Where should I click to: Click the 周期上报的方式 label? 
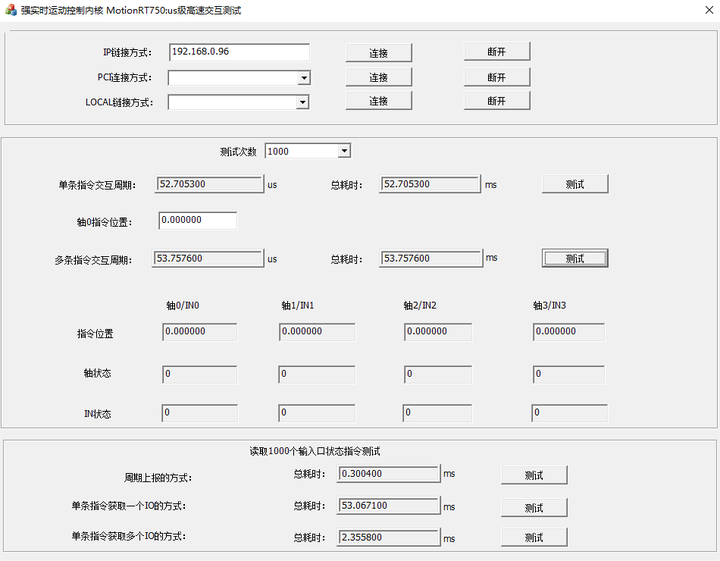point(158,478)
